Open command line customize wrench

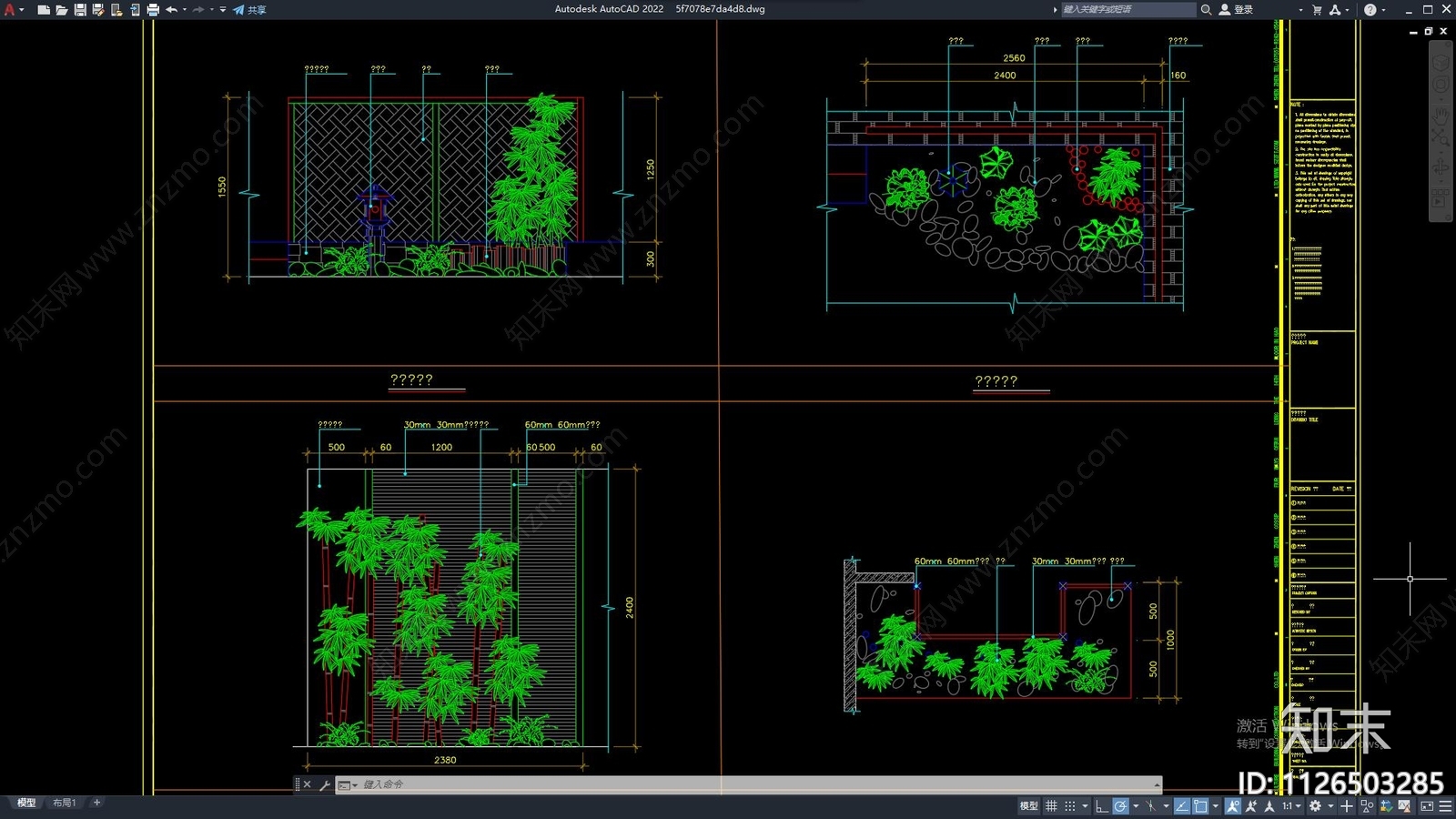[x=324, y=784]
